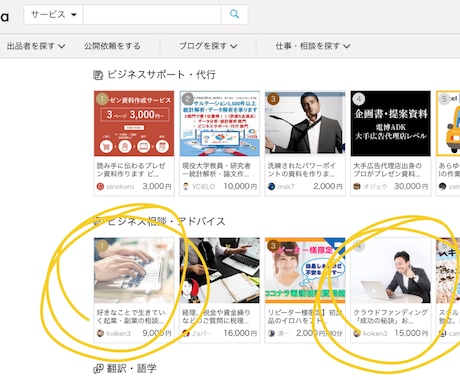The image size is (460, 380).
Task: Click オジュウ seller avatar icon
Action: click(357, 187)
